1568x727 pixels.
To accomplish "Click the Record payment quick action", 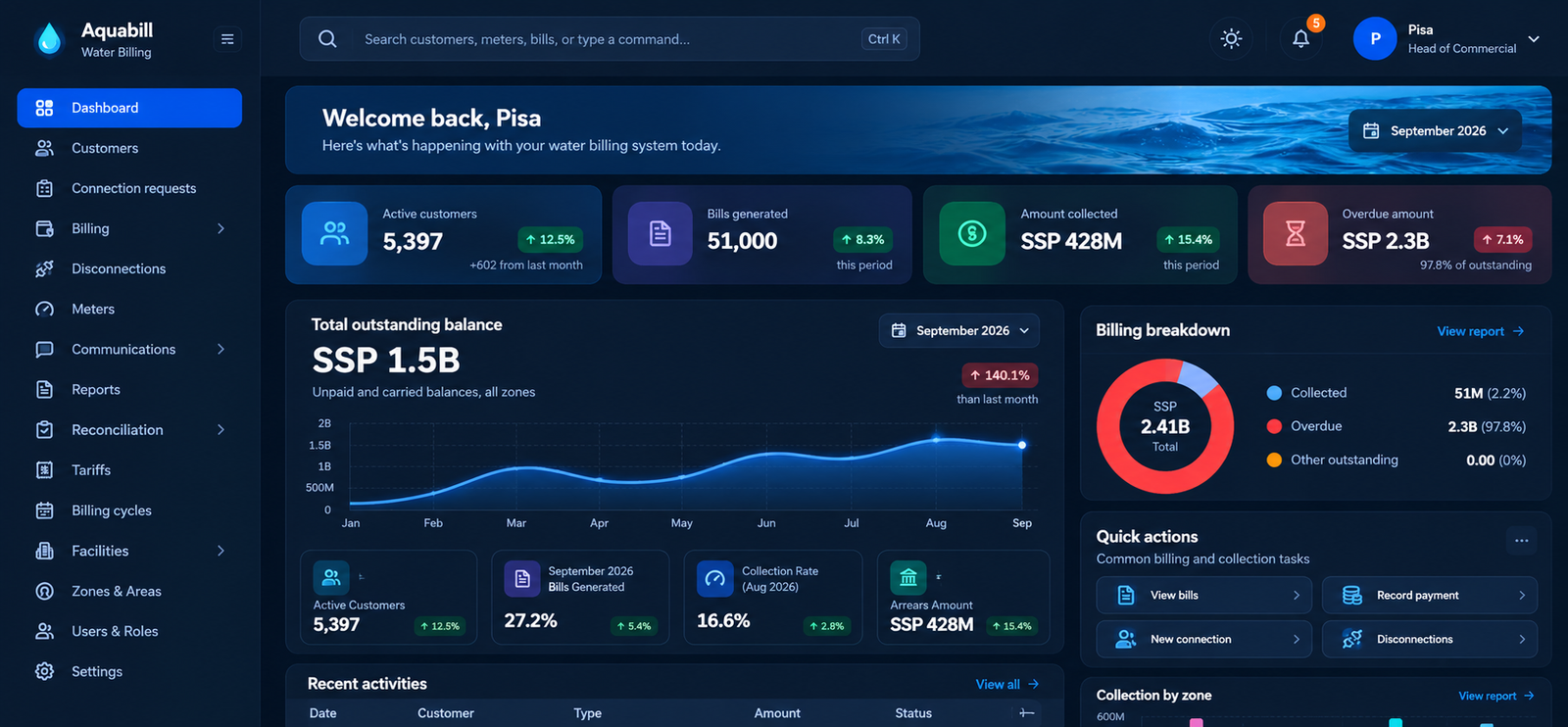I will click(1429, 595).
